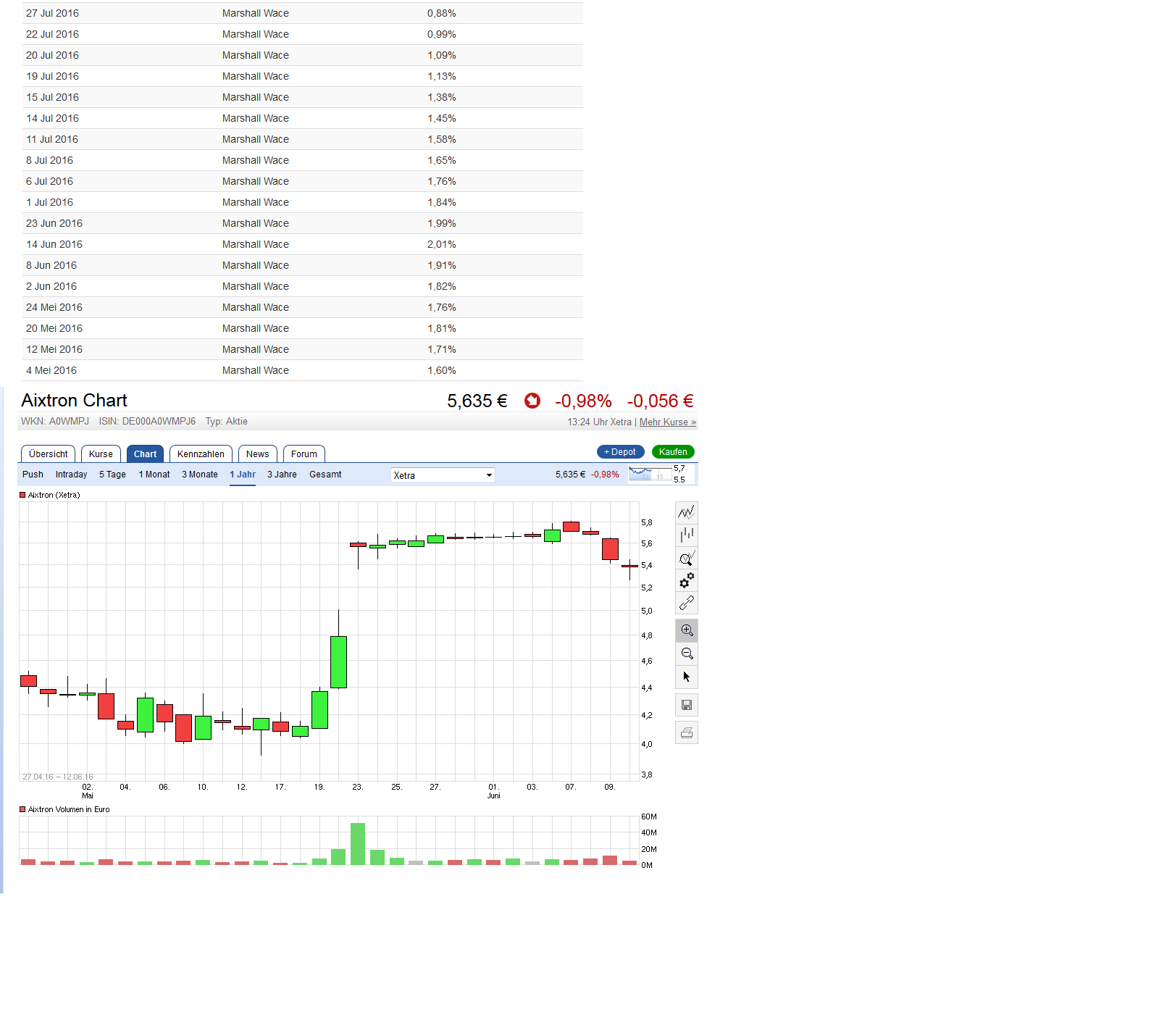Switch to bar chart type icon
The image size is (1159, 1036).
click(687, 535)
